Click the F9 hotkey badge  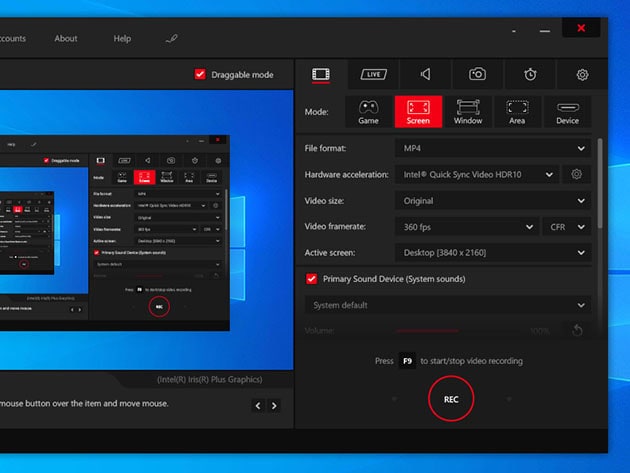click(x=407, y=361)
